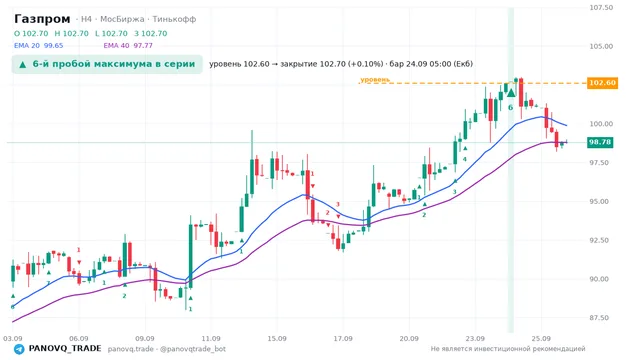Screen dimensions: 640x360
Task: Click the 20.09 date axis label
Action: (409, 339)
